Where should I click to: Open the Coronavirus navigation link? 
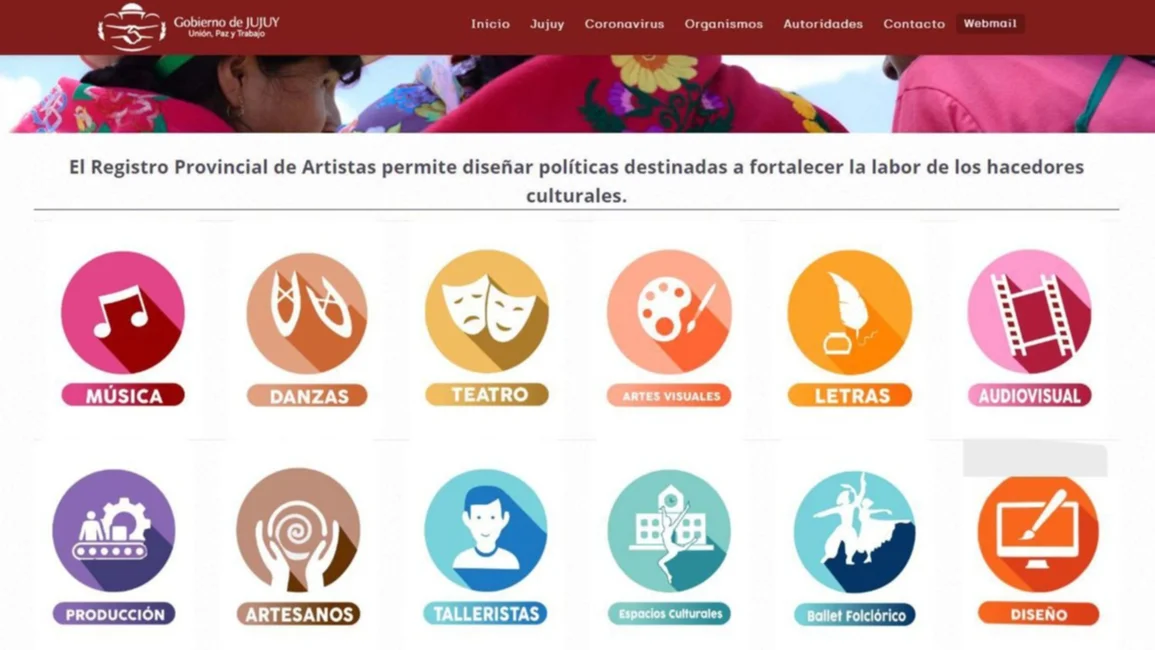(625, 24)
